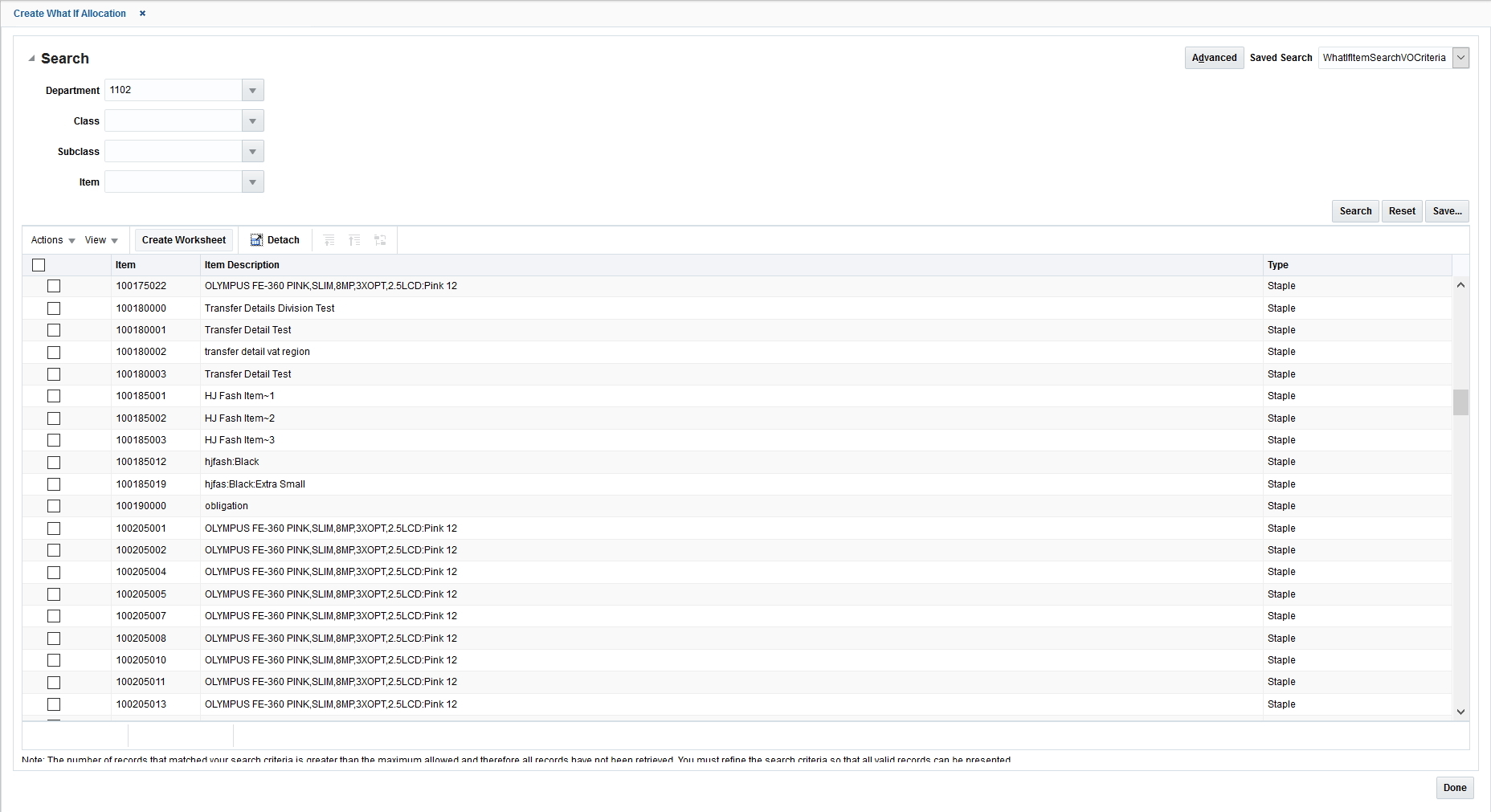Open the Subclass dropdown arrow

click(x=253, y=151)
